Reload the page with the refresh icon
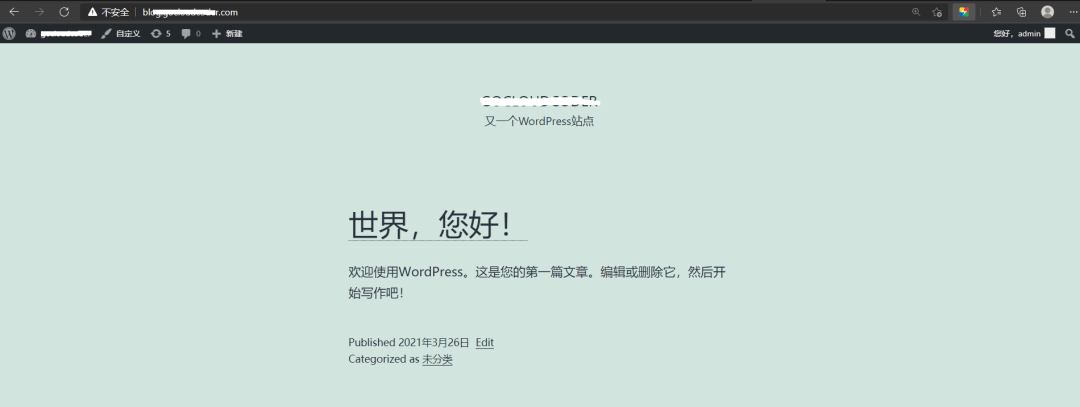Image resolution: width=1080 pixels, height=407 pixels. (64, 12)
